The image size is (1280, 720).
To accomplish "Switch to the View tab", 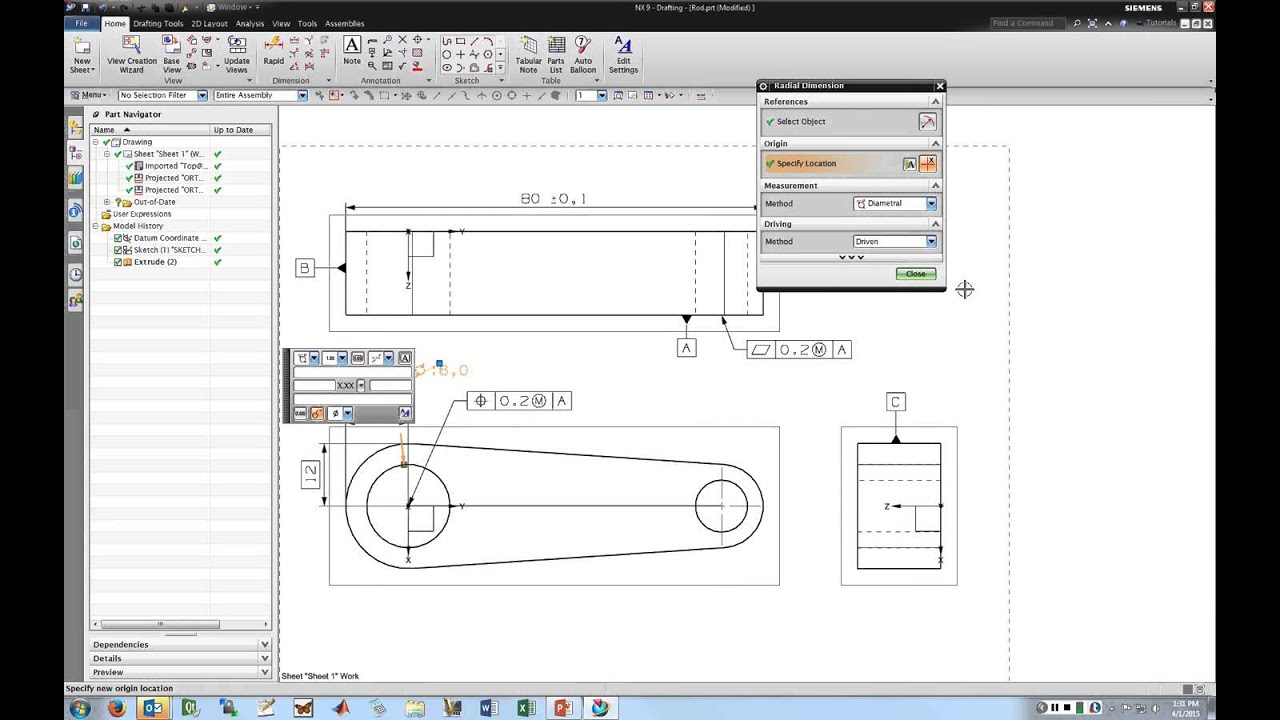I will pos(281,23).
